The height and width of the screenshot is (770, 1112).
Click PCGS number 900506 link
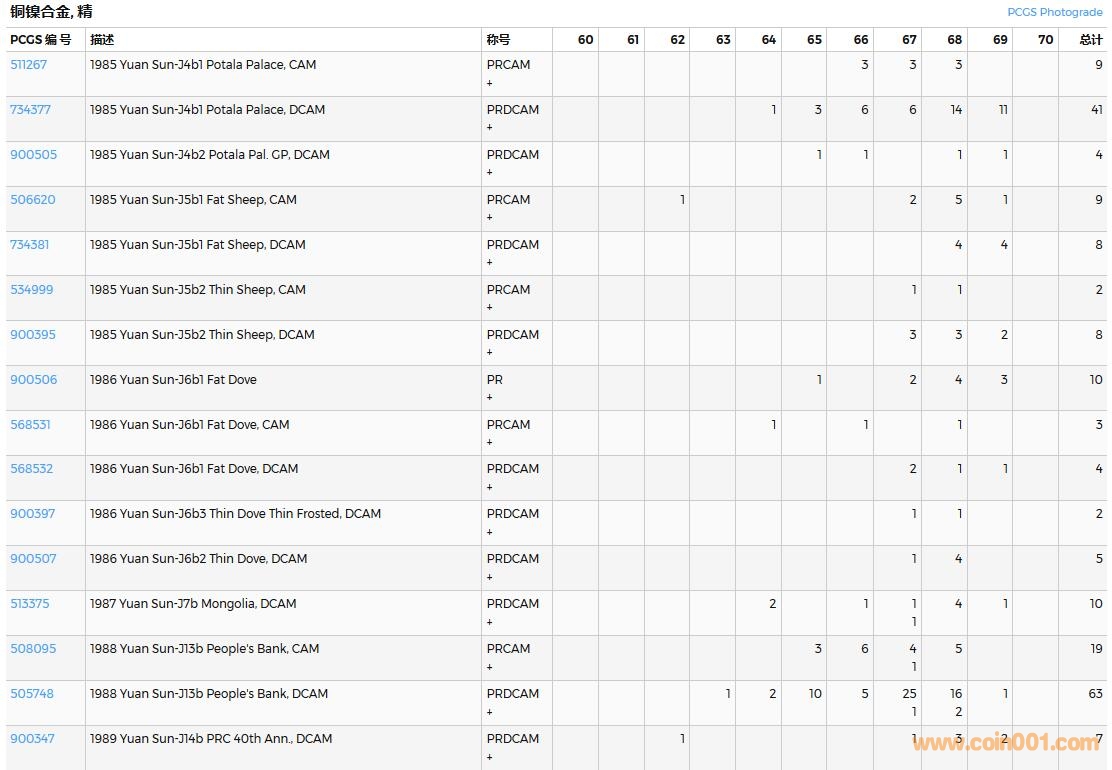point(33,380)
